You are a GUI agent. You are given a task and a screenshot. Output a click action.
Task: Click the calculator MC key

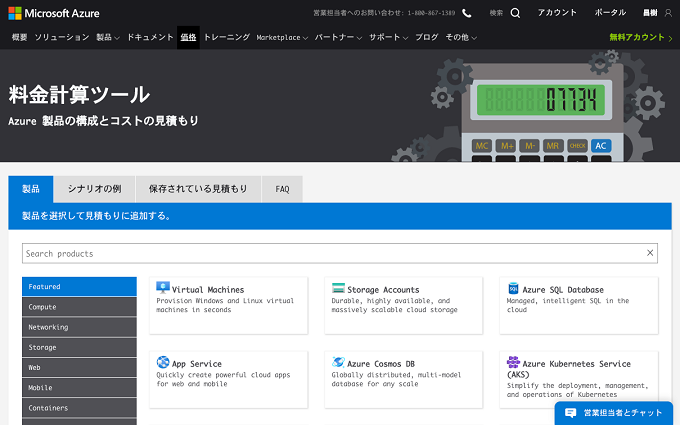pyautogui.click(x=482, y=146)
